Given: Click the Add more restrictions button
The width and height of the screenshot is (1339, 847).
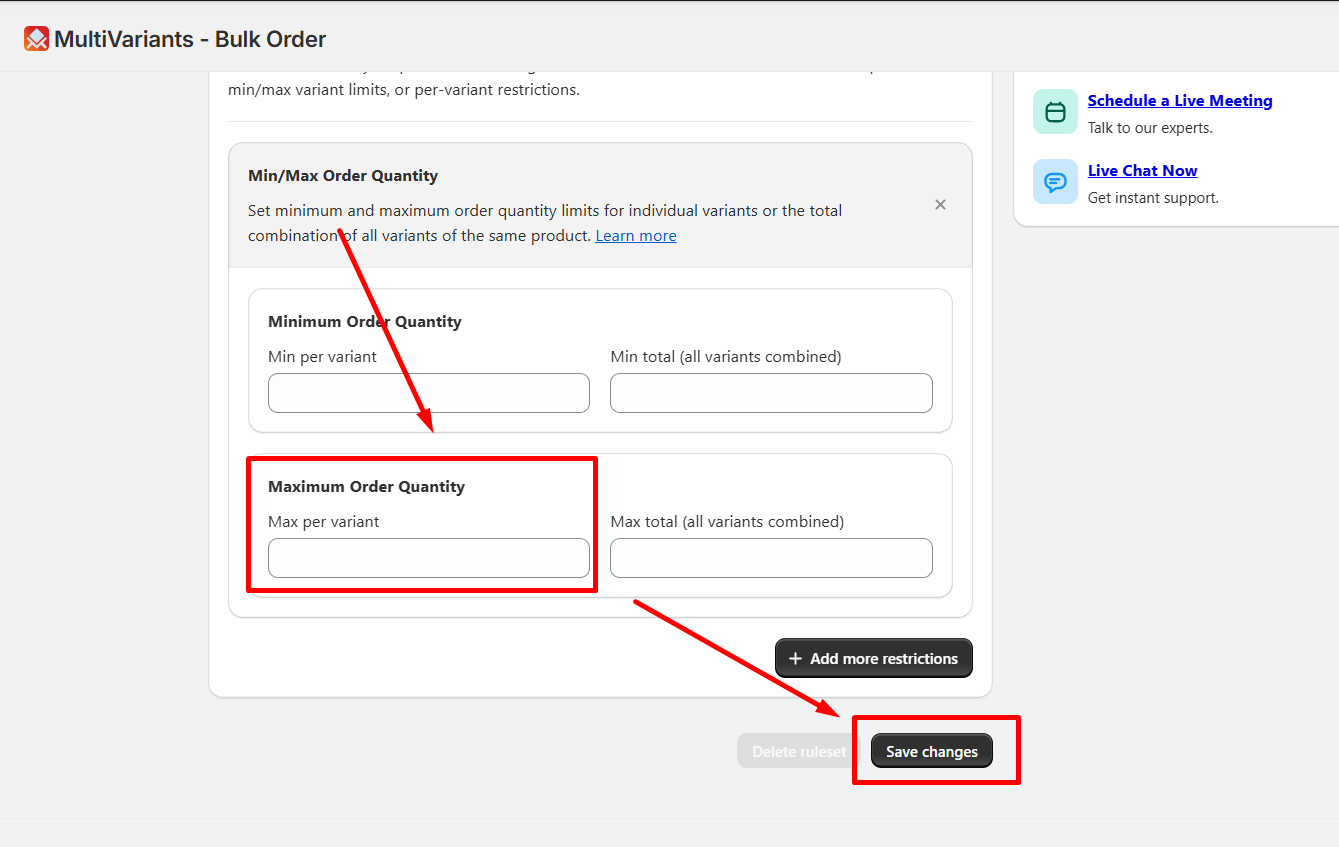Looking at the screenshot, I should click(873, 658).
